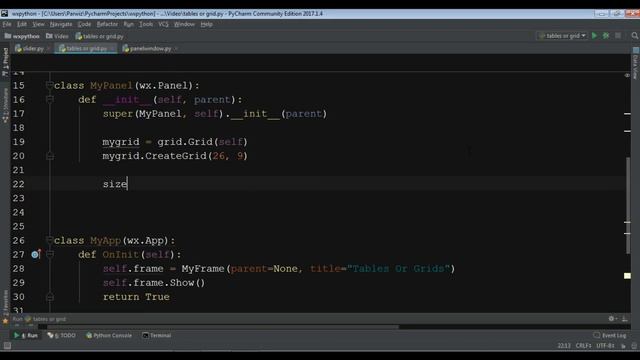Open the Project tool window sidebar

point(5,61)
